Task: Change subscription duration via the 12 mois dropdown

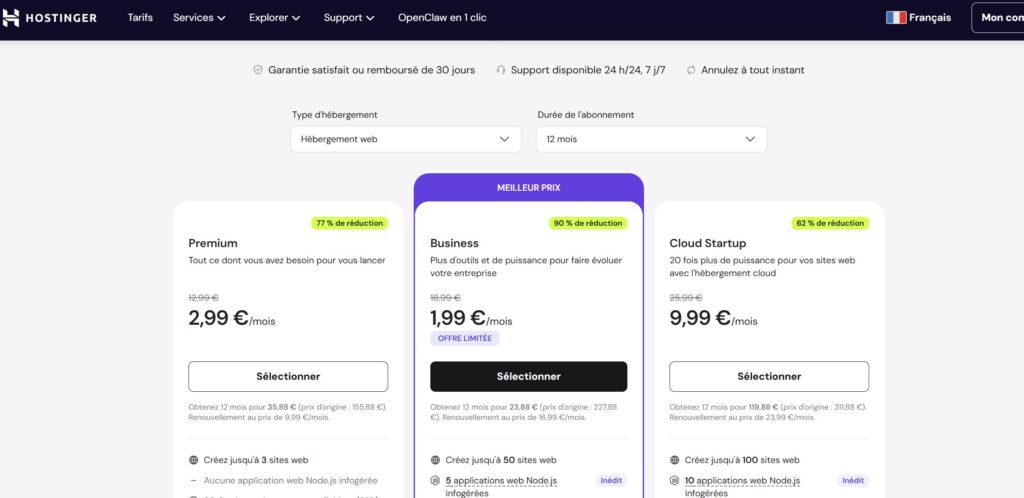Action: 651,139
